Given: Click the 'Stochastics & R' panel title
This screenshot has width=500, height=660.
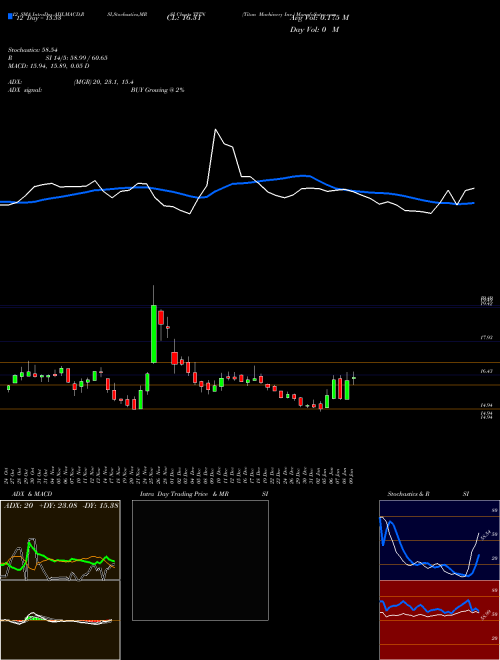Looking at the screenshot, I should pyautogui.click(x=409, y=494).
